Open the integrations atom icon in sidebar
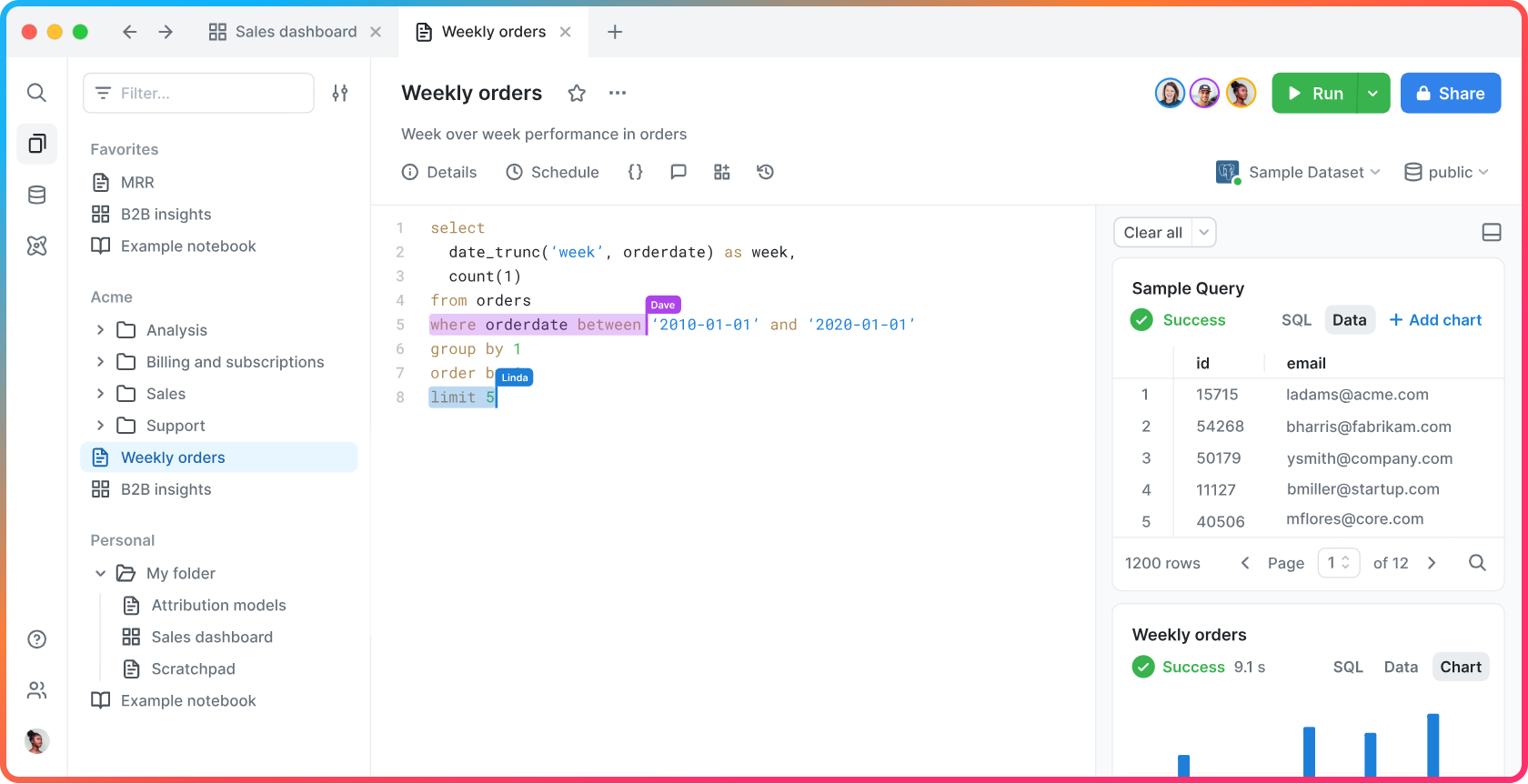1528x784 pixels. coord(36,246)
